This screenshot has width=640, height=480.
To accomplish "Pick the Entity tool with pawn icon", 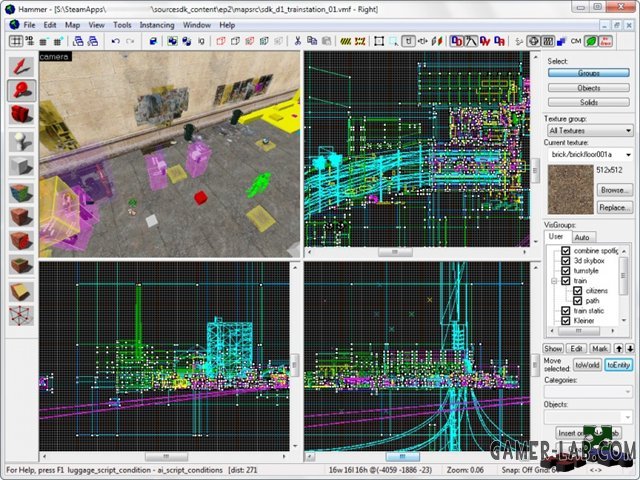I will pyautogui.click(x=21, y=141).
